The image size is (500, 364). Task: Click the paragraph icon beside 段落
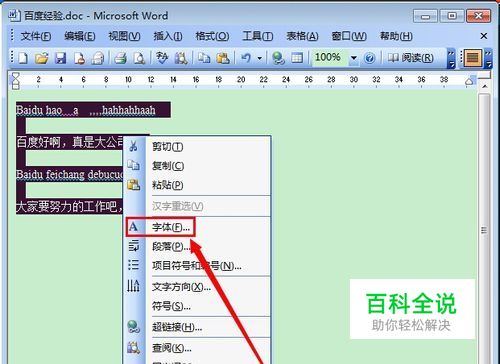tap(134, 246)
